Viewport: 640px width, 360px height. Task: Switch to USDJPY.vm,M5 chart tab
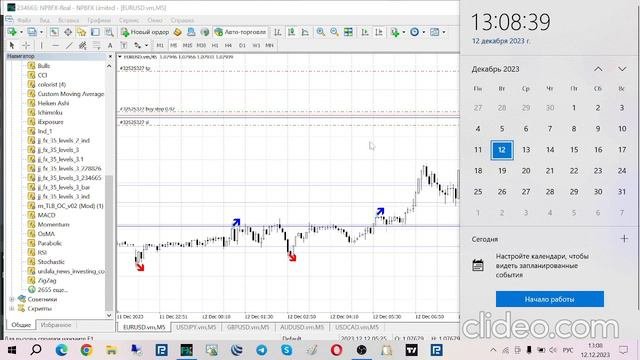196,327
